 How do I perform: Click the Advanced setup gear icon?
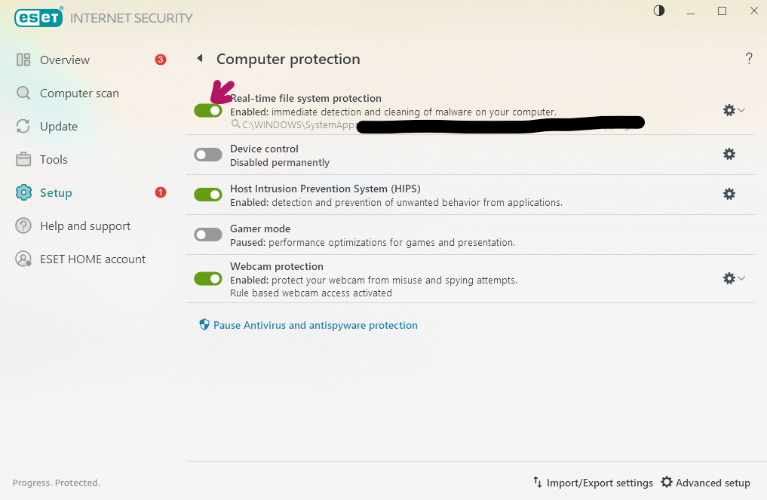[667, 483]
